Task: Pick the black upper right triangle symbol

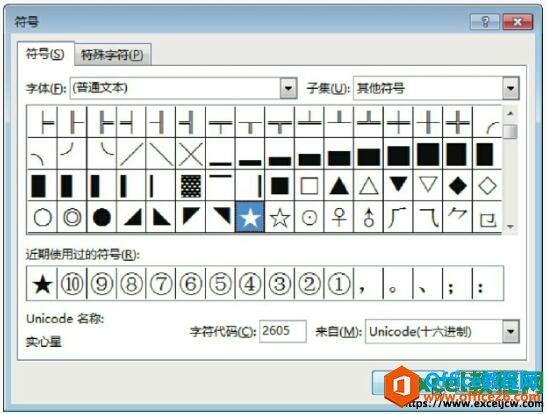Action: click(x=220, y=217)
